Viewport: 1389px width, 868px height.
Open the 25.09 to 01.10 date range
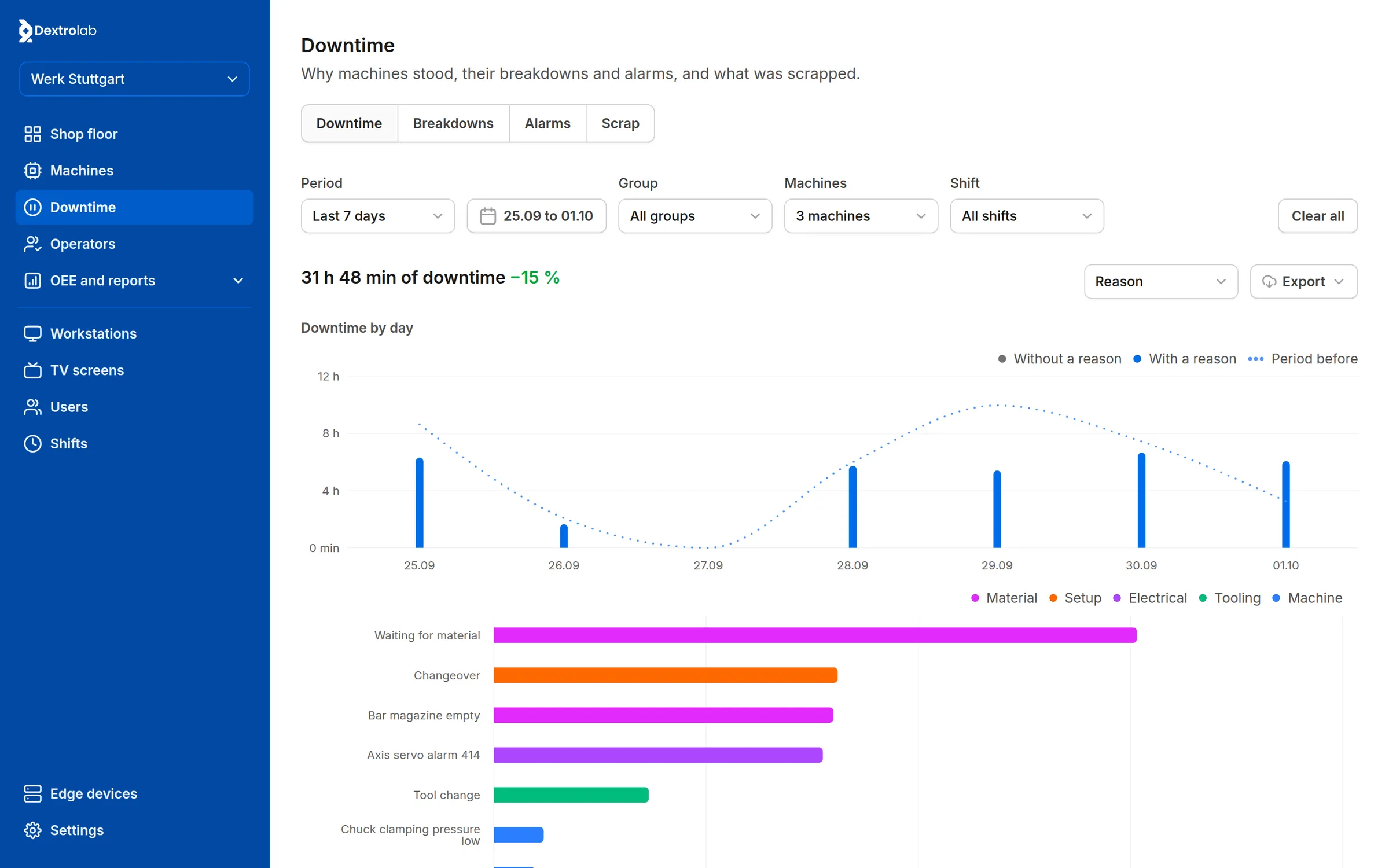click(x=537, y=216)
